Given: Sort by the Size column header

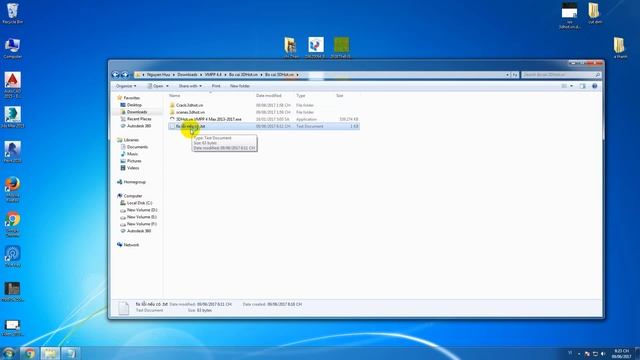Looking at the screenshot, I should 340,96.
